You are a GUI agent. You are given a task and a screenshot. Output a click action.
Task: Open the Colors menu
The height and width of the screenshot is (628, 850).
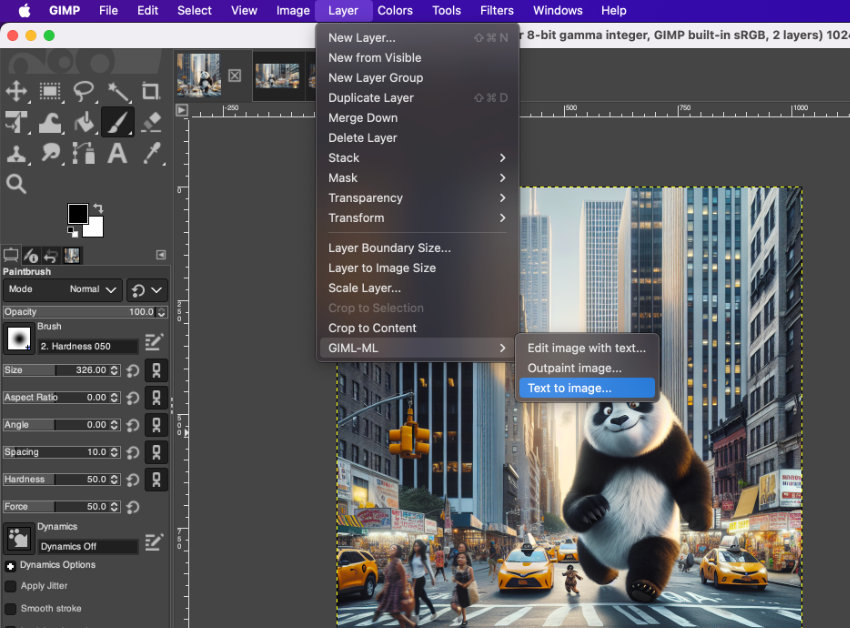[x=395, y=10]
